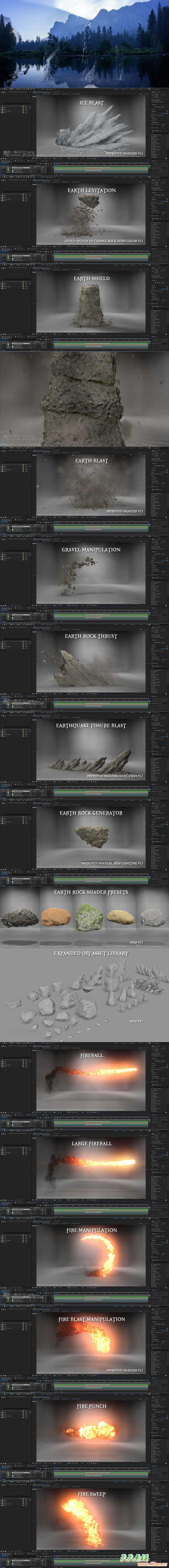
Task: Click yellow label square in Ice Blast project panel
Action: (x=24, y=108)
